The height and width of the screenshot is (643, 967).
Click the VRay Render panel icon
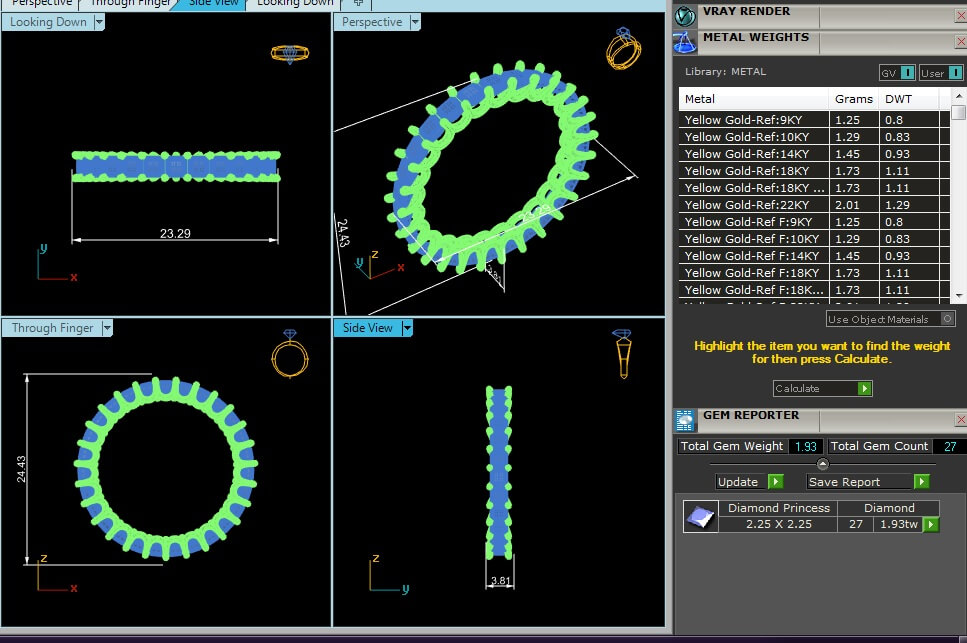685,15
